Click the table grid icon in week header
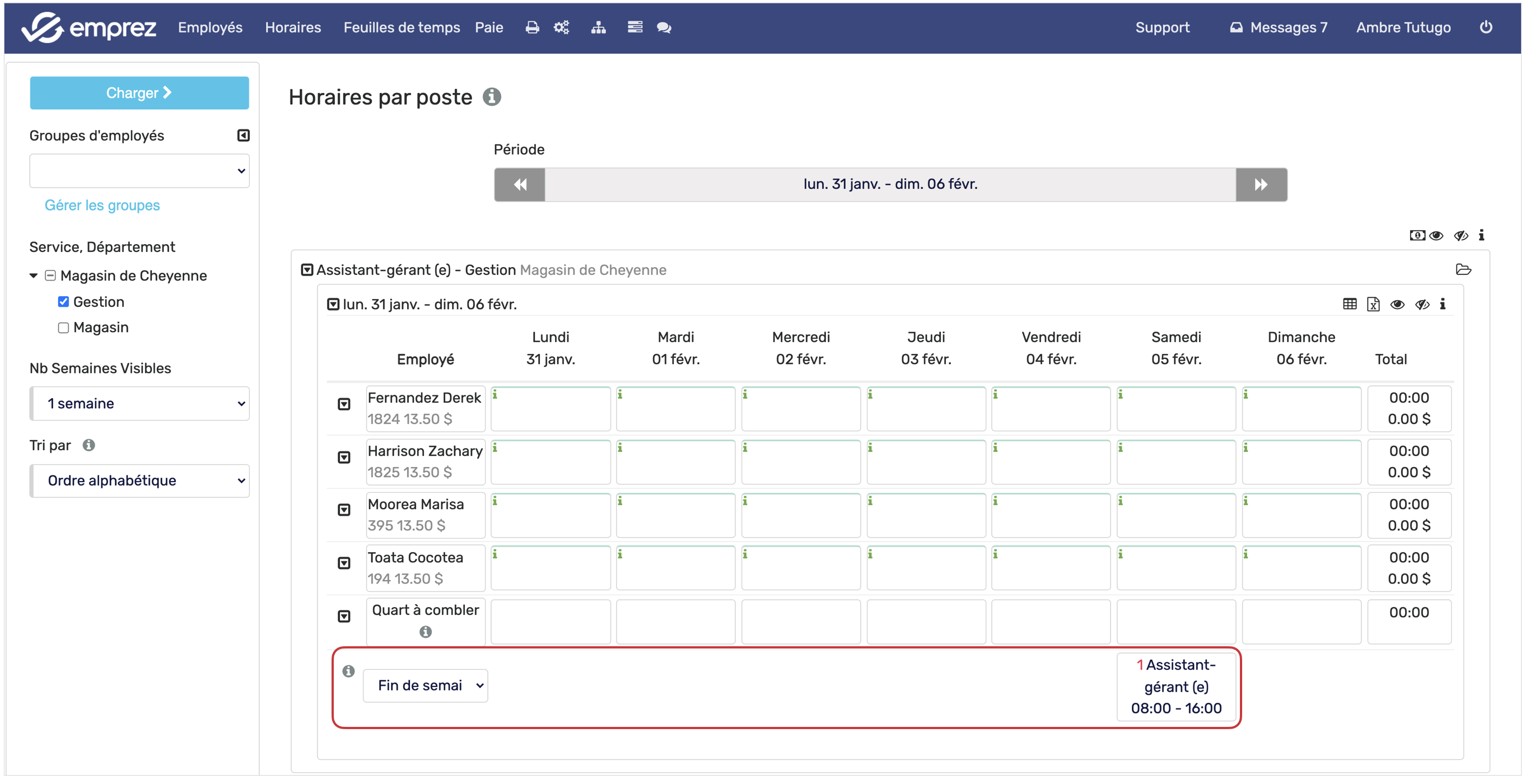The height and width of the screenshot is (784, 1530). 1350,304
